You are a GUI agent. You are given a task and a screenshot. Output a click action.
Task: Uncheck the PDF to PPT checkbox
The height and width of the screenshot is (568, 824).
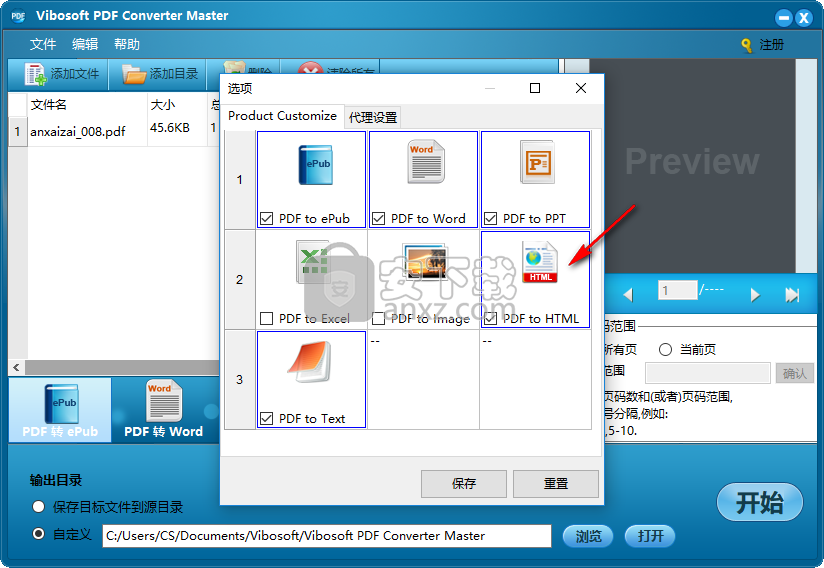tap(490, 219)
